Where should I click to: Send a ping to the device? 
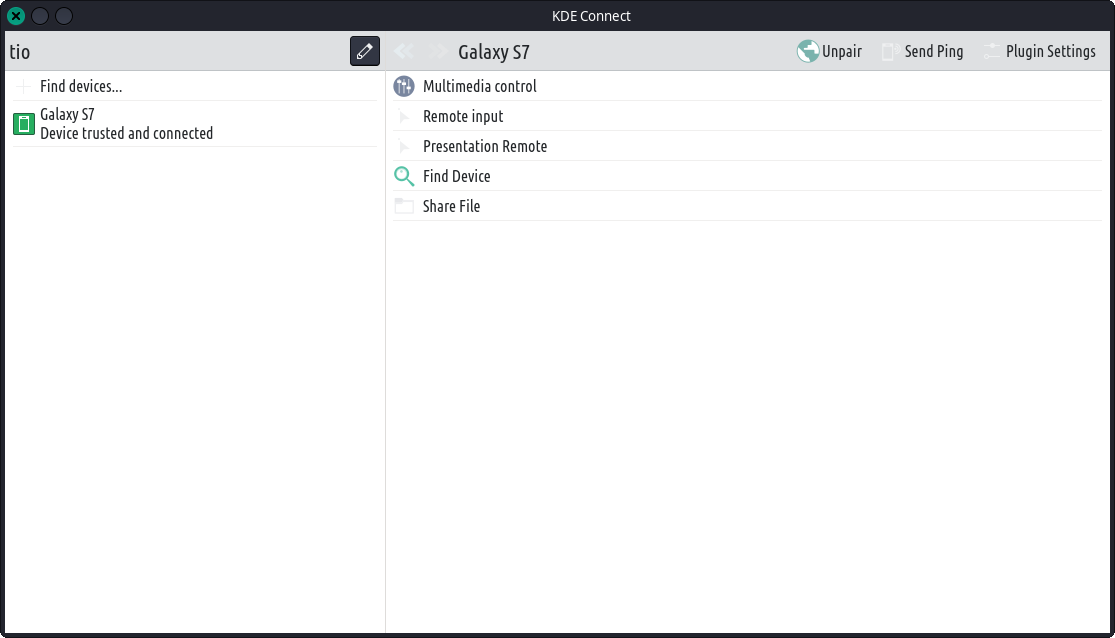[x=922, y=52]
